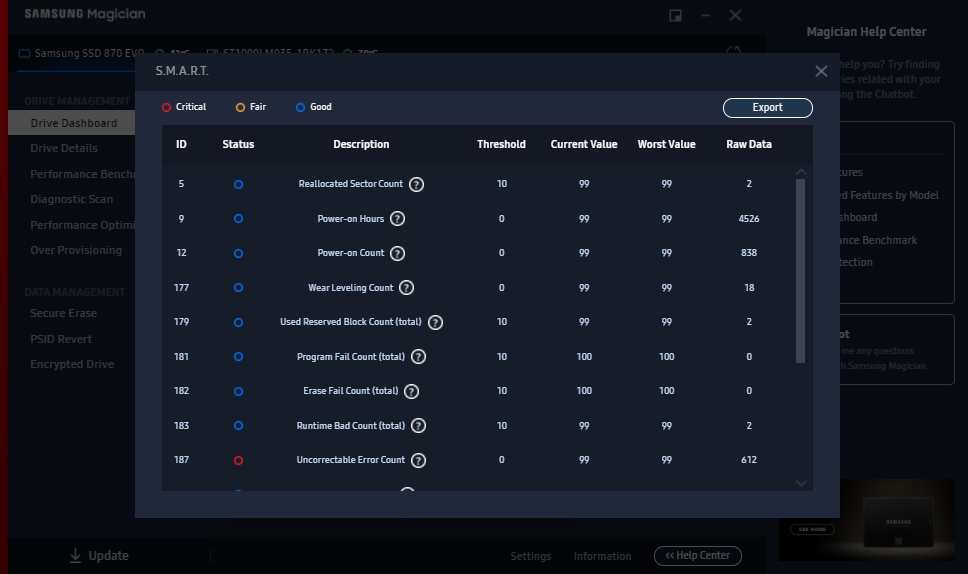Click the Good legend blue circle
Image resolution: width=968 pixels, height=574 pixels.
click(300, 107)
